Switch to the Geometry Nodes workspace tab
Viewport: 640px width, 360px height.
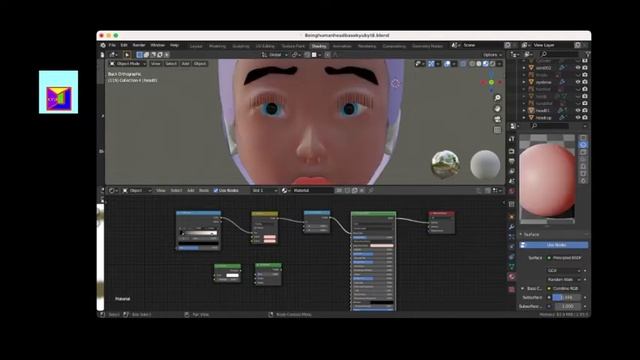pyautogui.click(x=427, y=46)
